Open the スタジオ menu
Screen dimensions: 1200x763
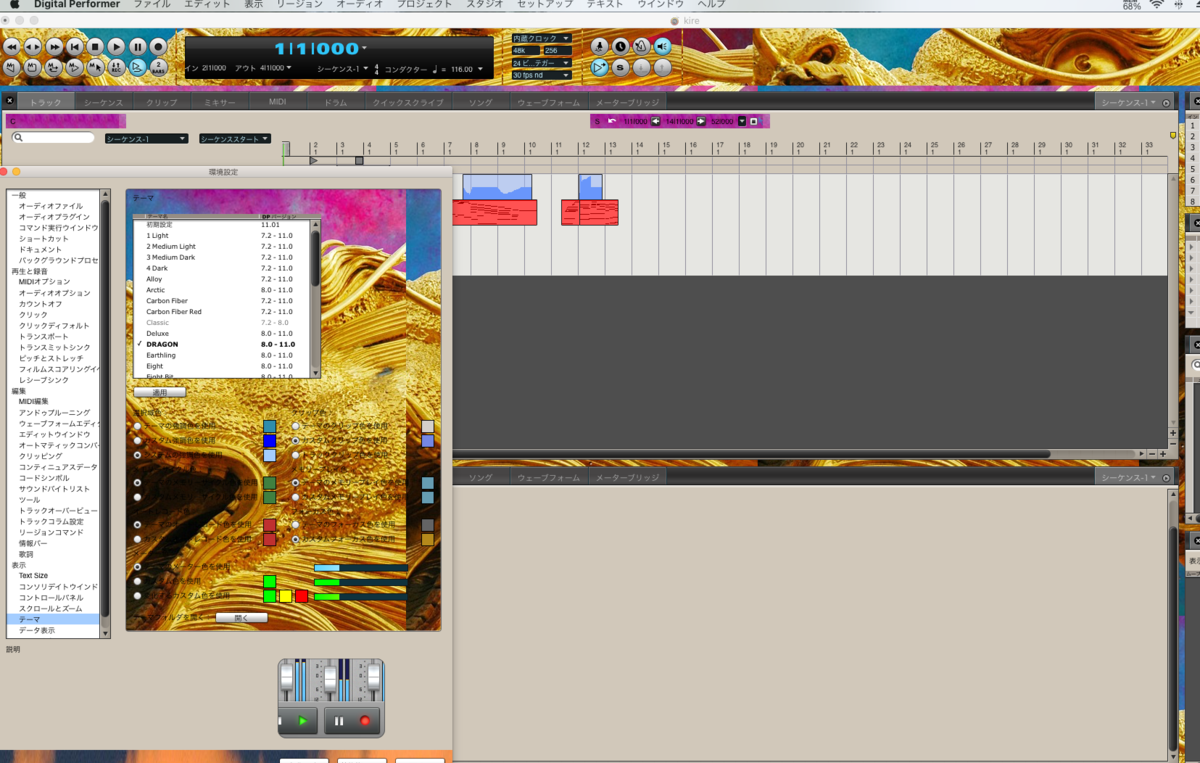click(485, 5)
